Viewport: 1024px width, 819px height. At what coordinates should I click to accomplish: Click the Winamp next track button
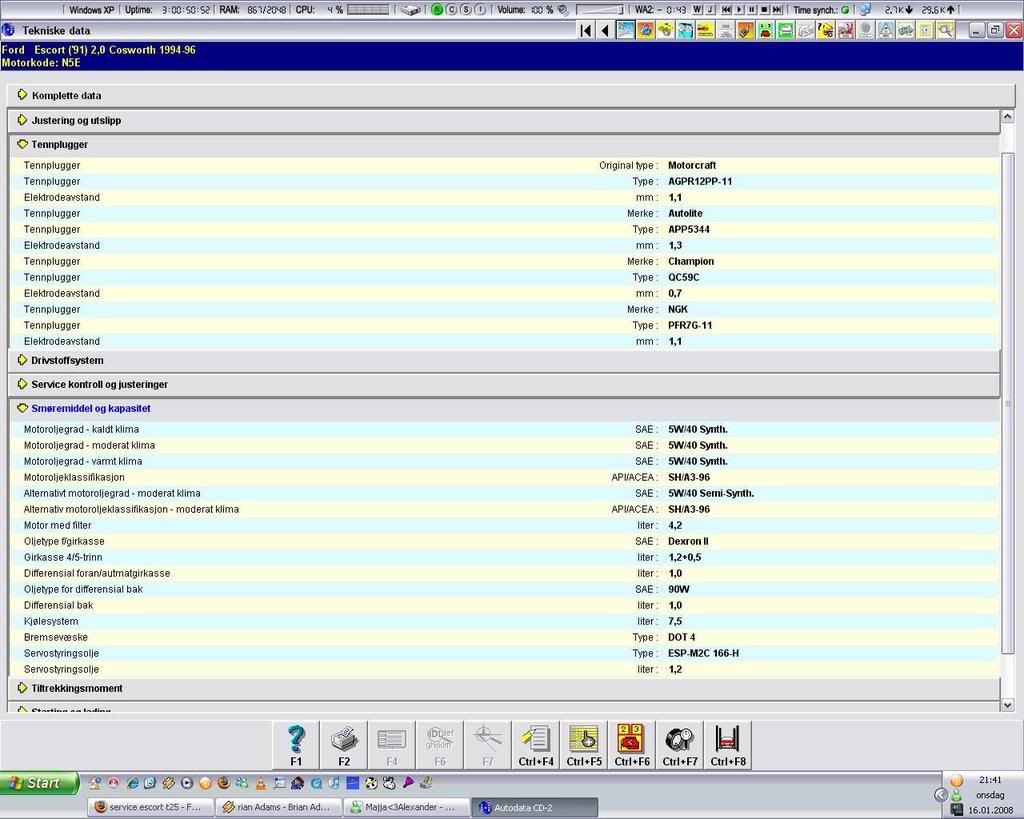point(777,10)
